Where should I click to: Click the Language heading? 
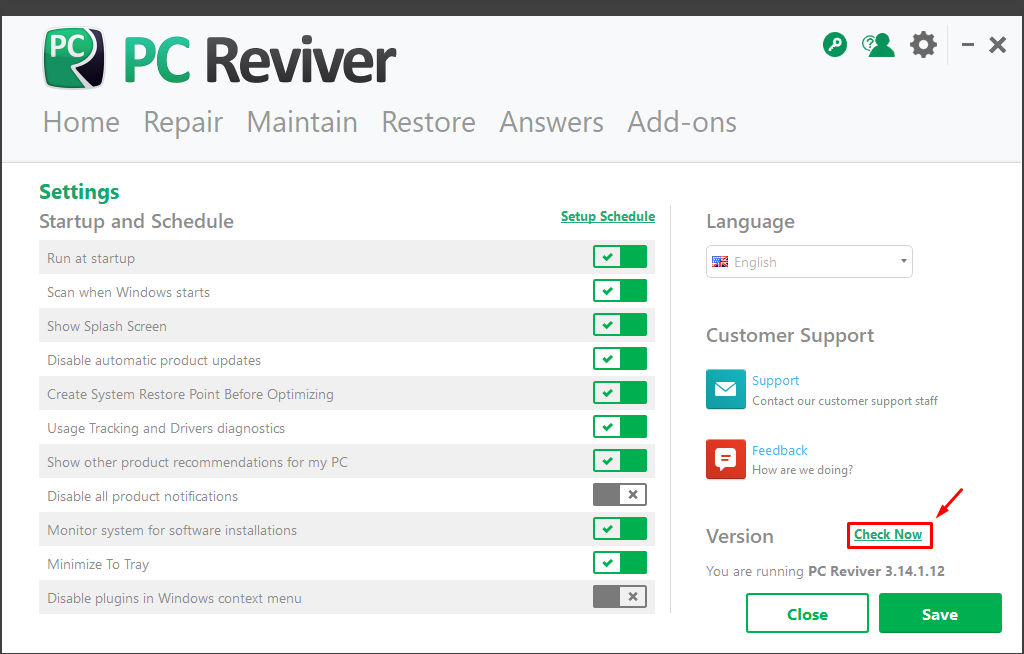point(750,222)
